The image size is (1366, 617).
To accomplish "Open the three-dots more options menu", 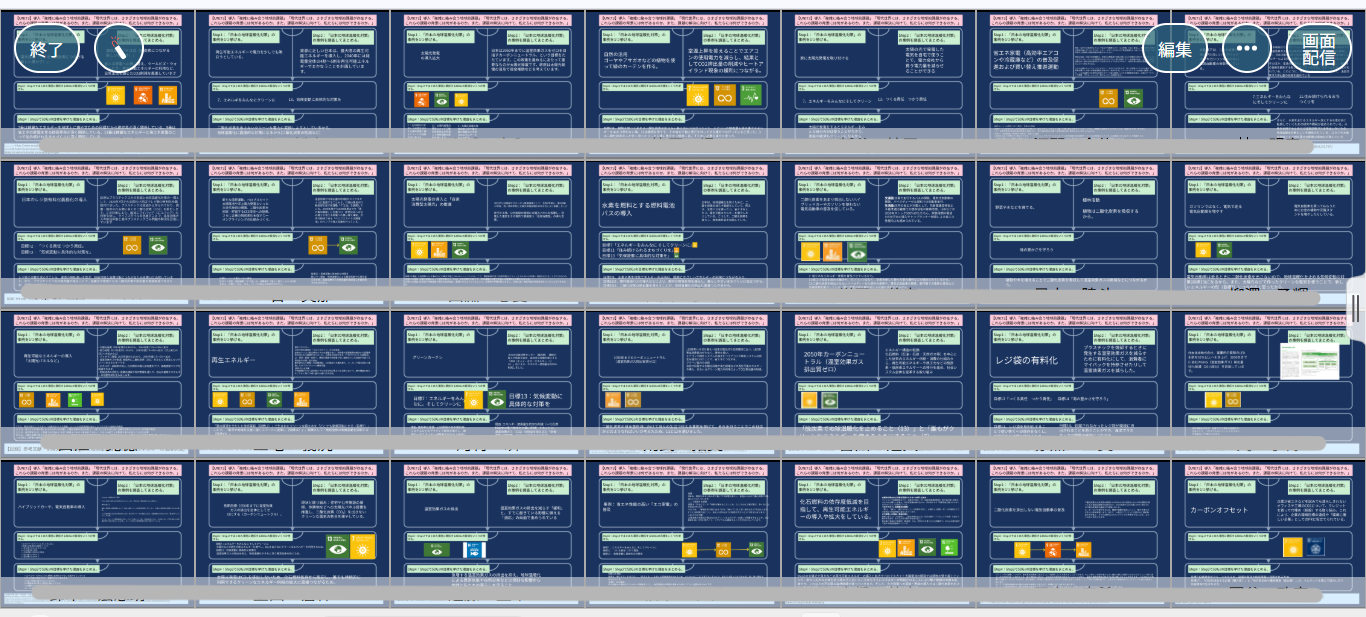I will pyautogui.click(x=1247, y=48).
